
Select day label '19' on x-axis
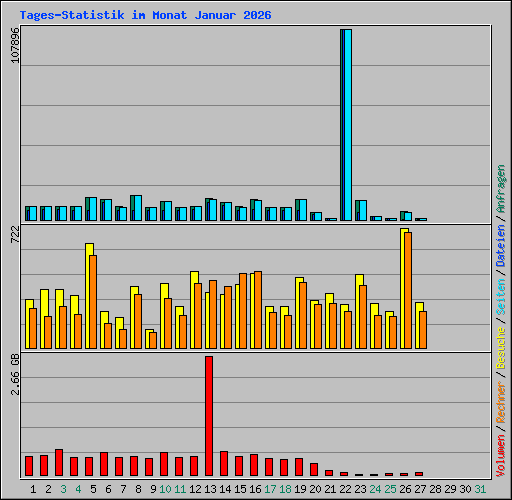click(x=300, y=489)
